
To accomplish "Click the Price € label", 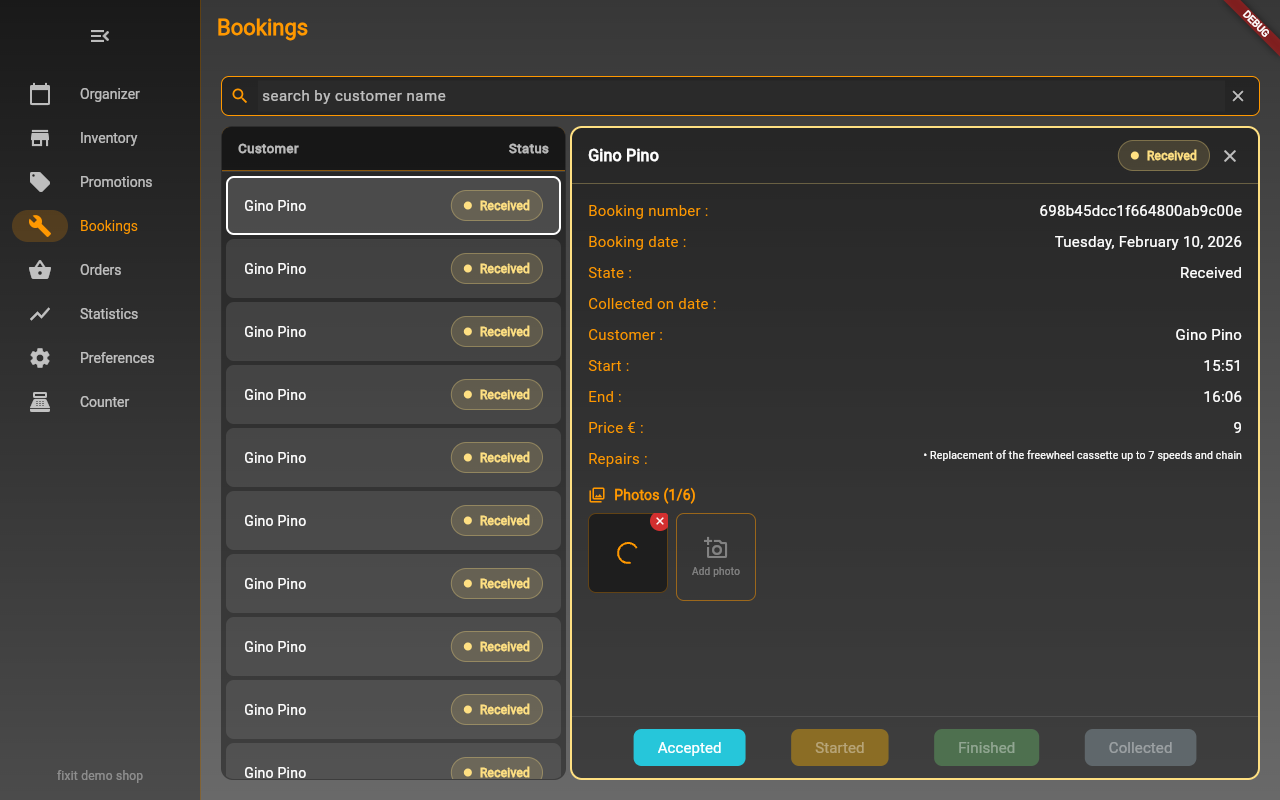I will (x=616, y=428).
